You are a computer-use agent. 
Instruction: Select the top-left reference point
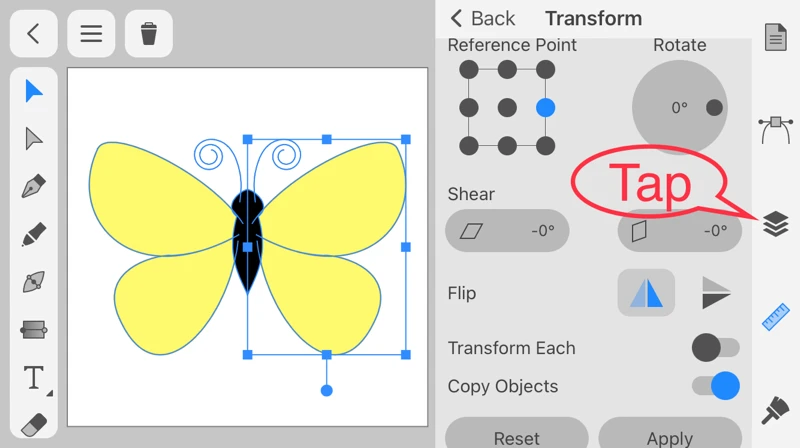(469, 70)
